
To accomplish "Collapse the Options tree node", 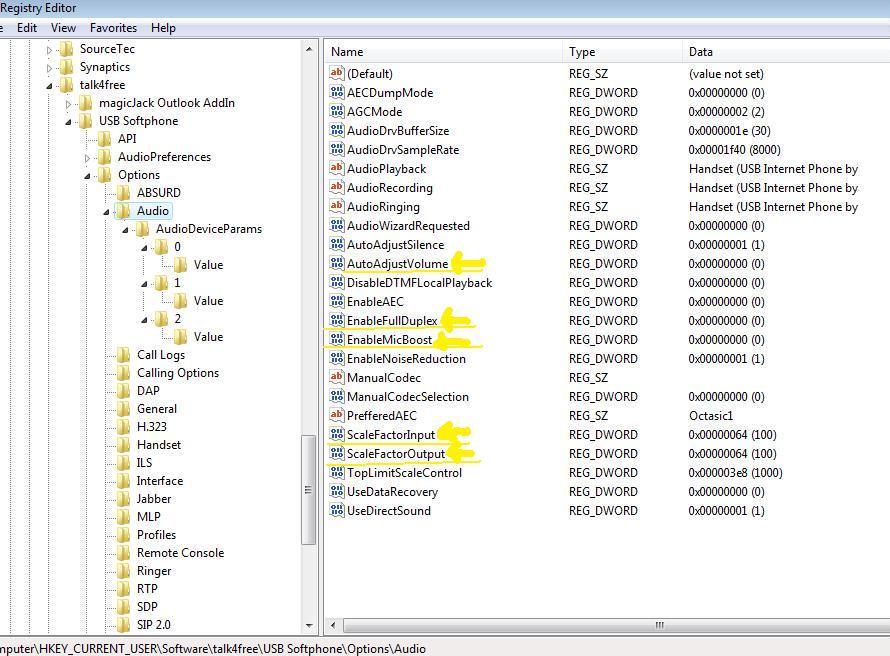I will click(x=87, y=176).
